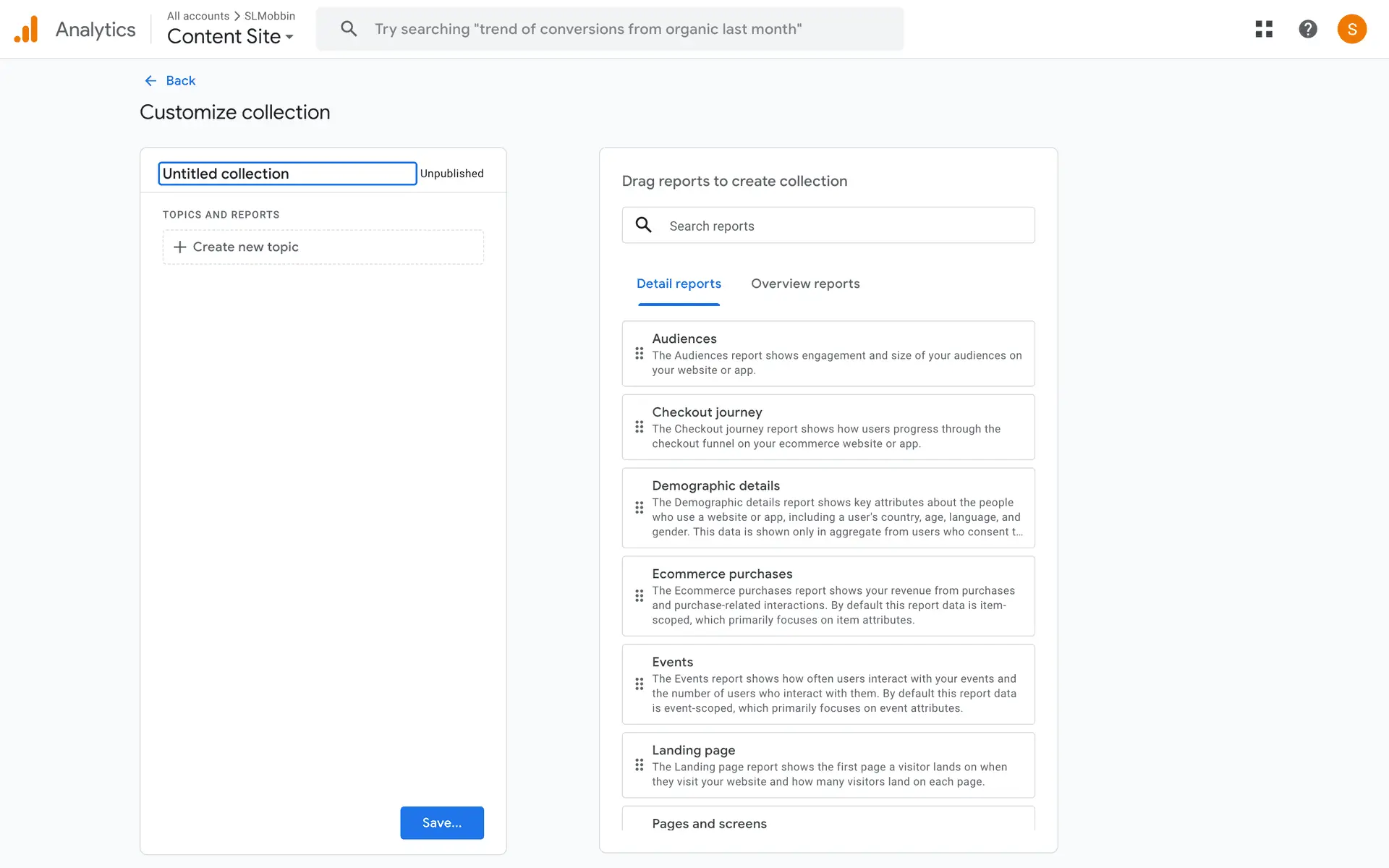The height and width of the screenshot is (868, 1389).
Task: Expand the Content Site property dropdown
Action: click(231, 36)
